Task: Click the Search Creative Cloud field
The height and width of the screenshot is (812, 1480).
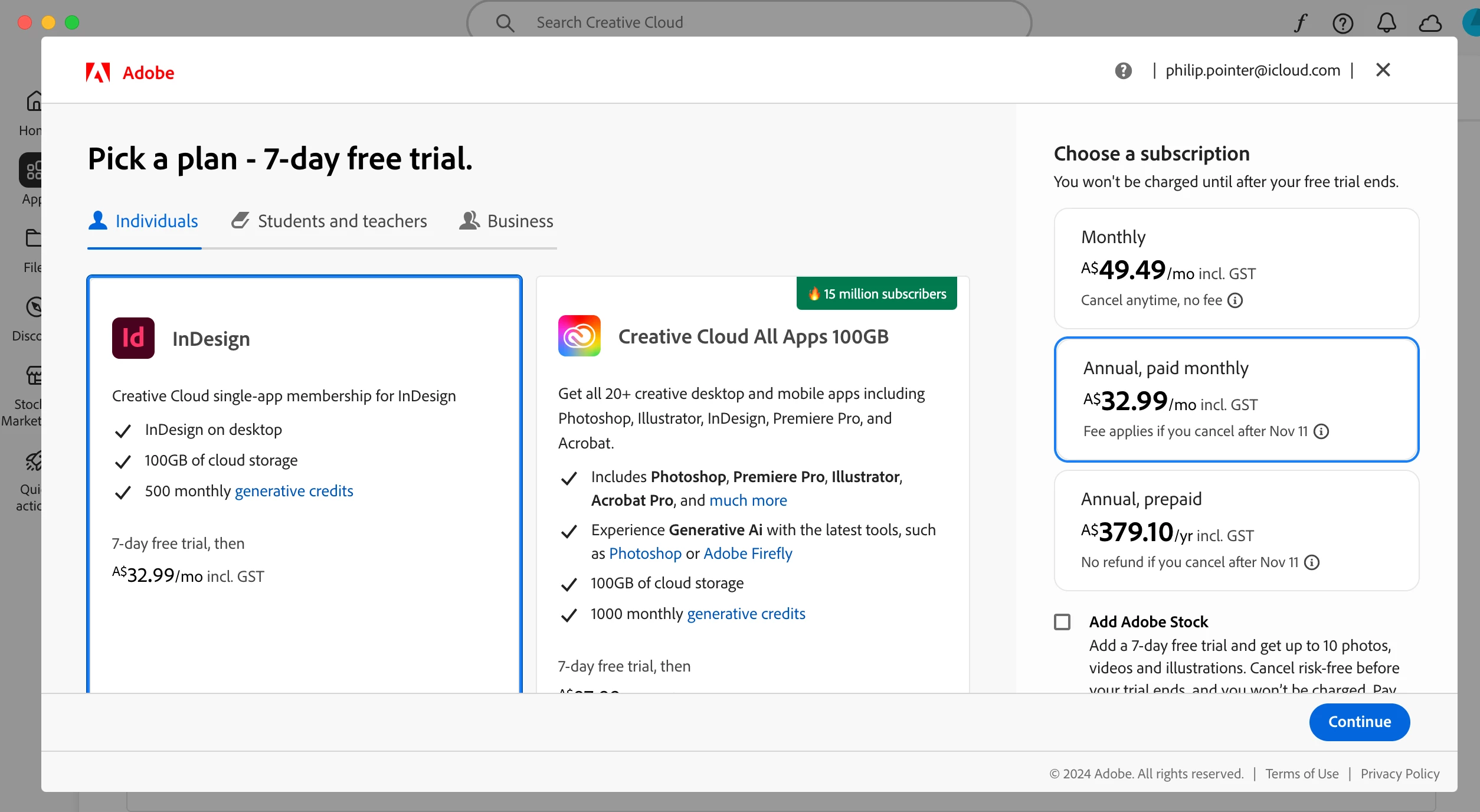Action: 749,22
